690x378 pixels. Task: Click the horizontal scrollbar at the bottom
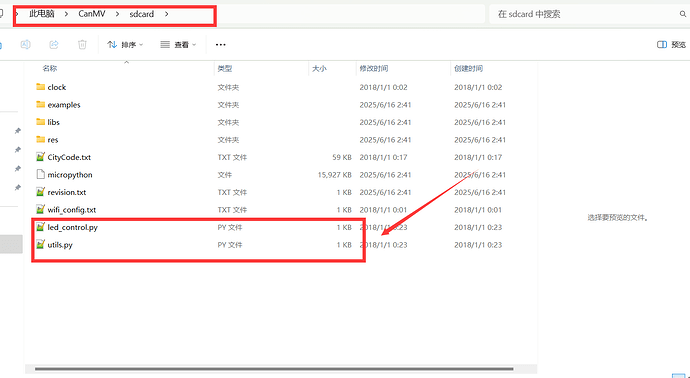pyautogui.click(x=274, y=369)
